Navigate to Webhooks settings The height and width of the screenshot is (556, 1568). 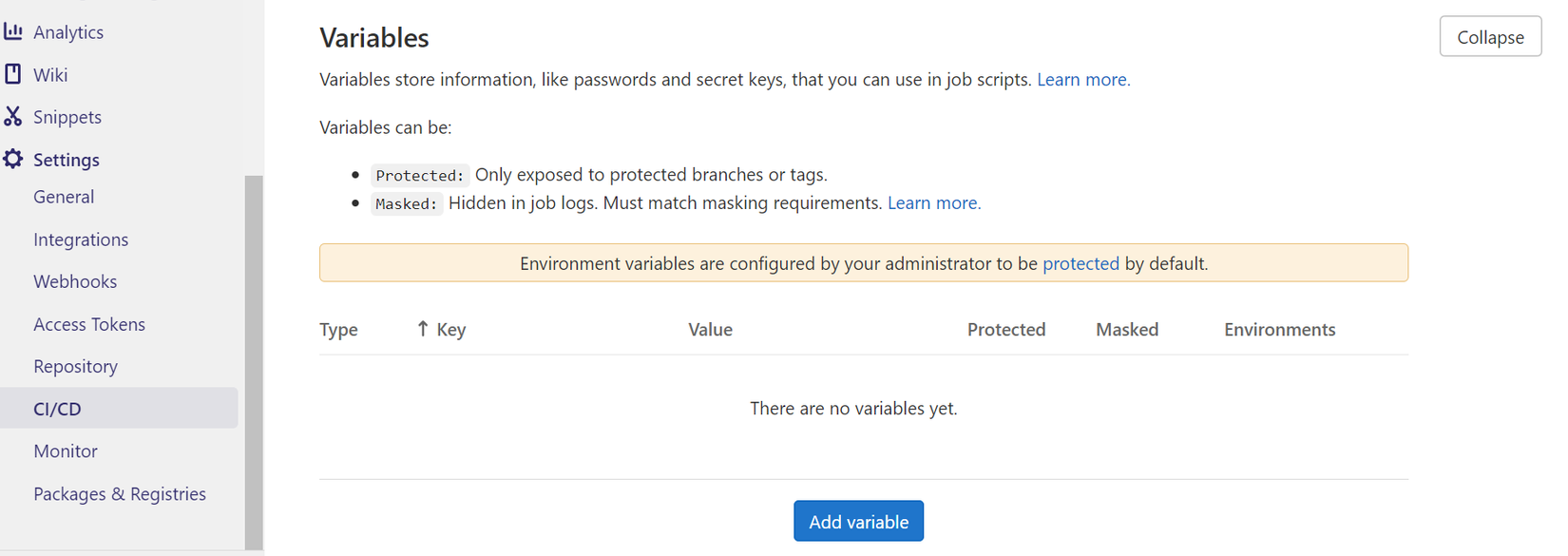click(x=75, y=281)
